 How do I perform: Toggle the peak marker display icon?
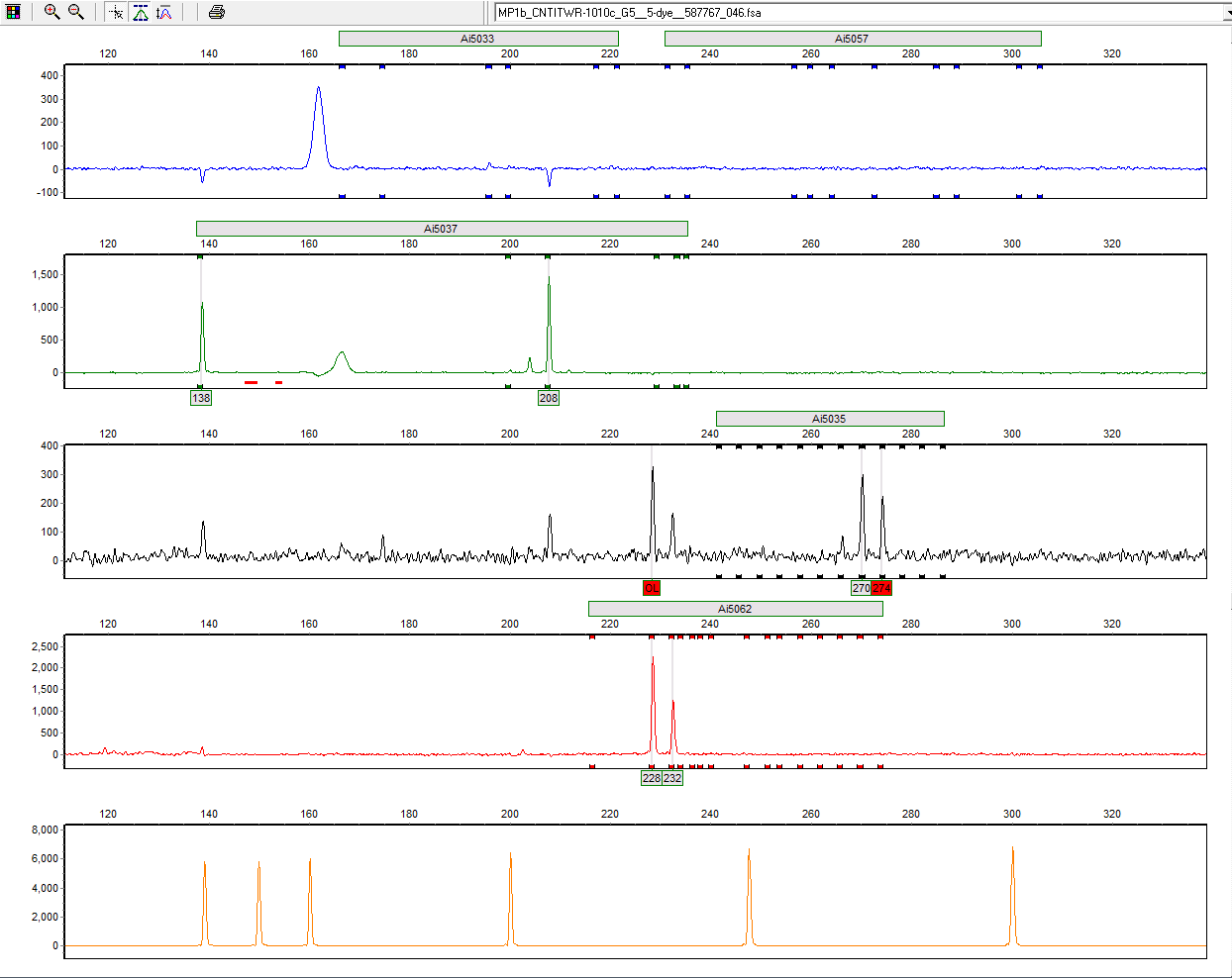[x=141, y=12]
